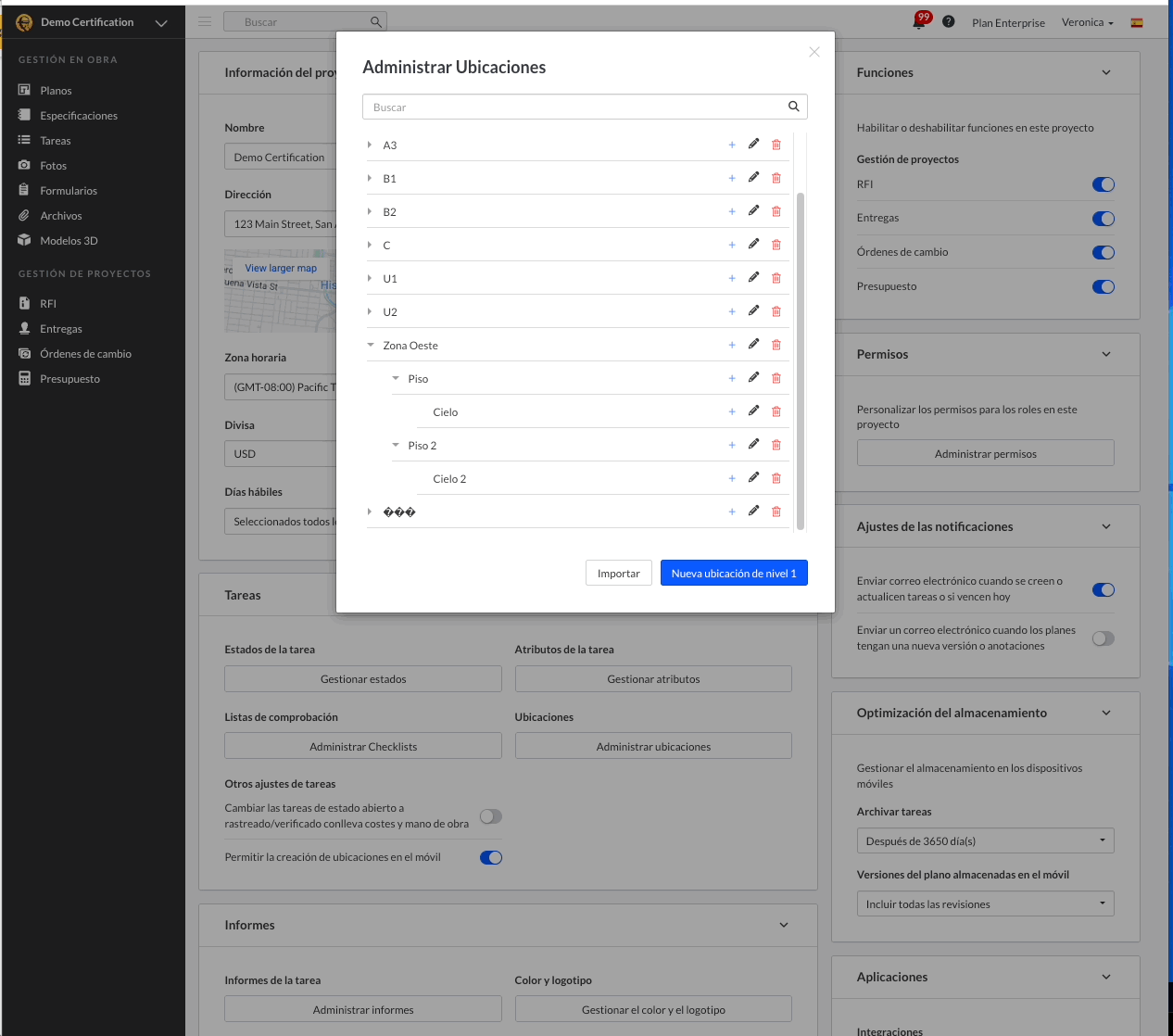Viewport: 1173px width, 1036px height.
Task: Click the Gestionar atributos button
Action: 653,678
